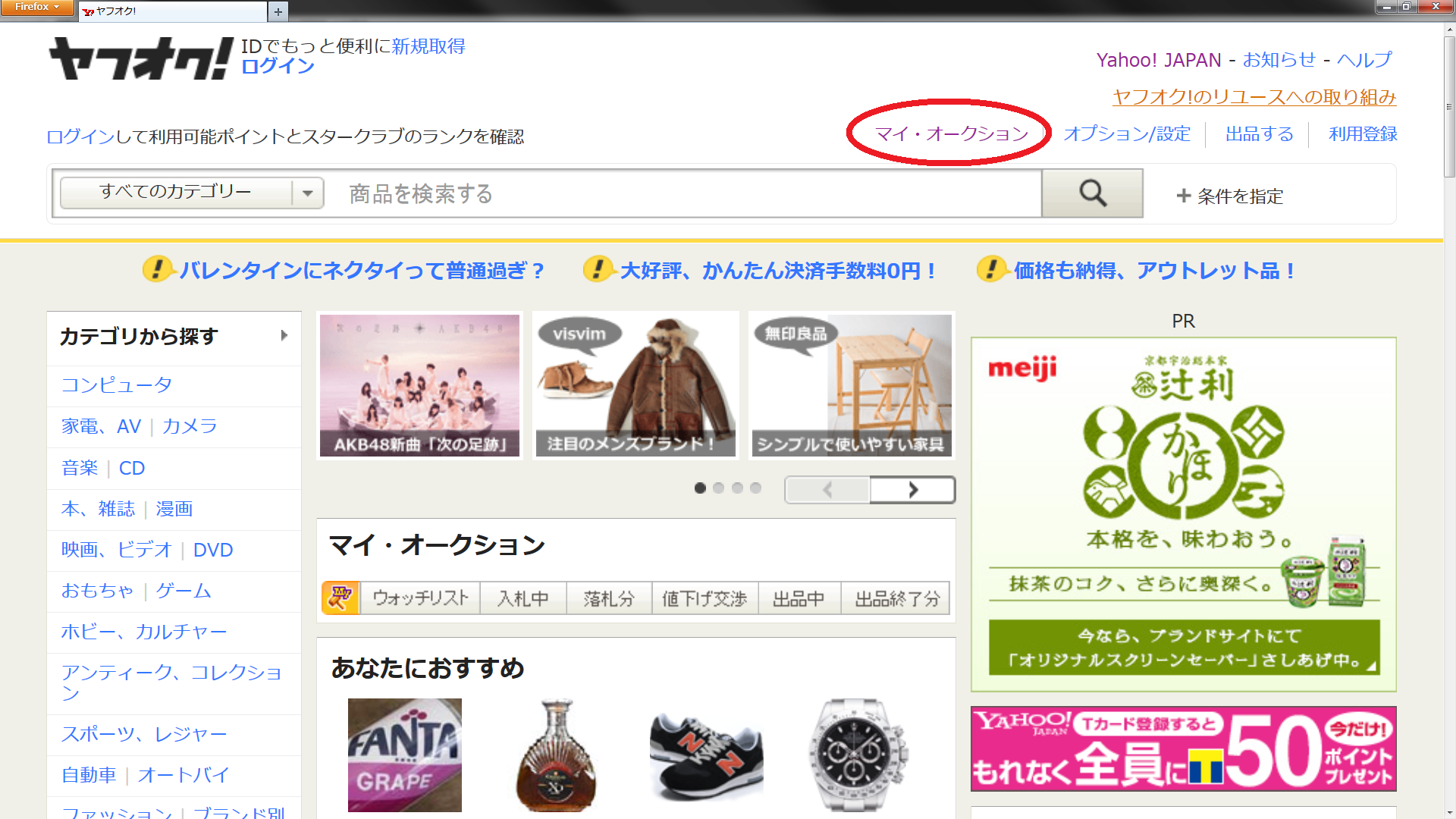Open the CD category
Image resolution: width=1456 pixels, height=819 pixels.
pos(132,468)
